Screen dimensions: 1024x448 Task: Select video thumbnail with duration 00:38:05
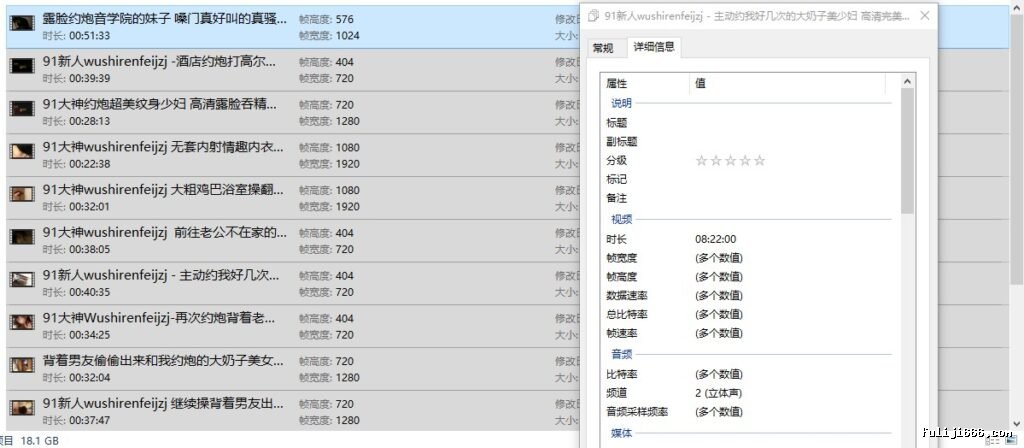point(22,236)
